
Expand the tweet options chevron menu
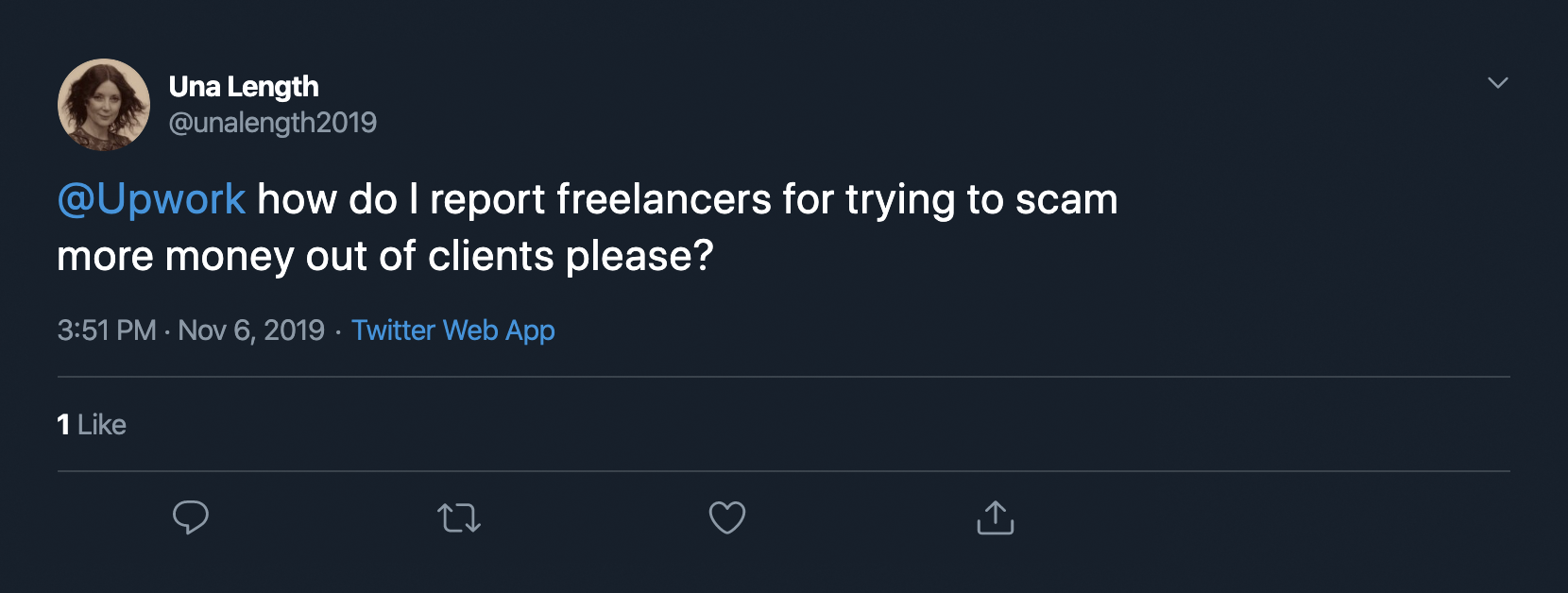(1497, 83)
